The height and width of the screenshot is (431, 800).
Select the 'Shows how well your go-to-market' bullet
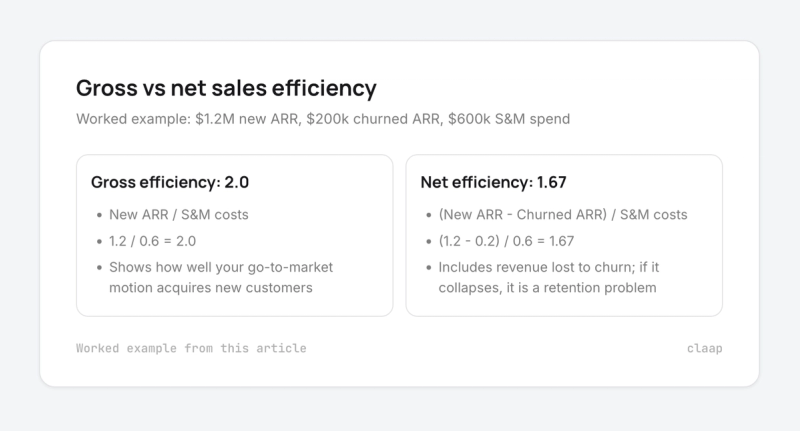point(221,277)
